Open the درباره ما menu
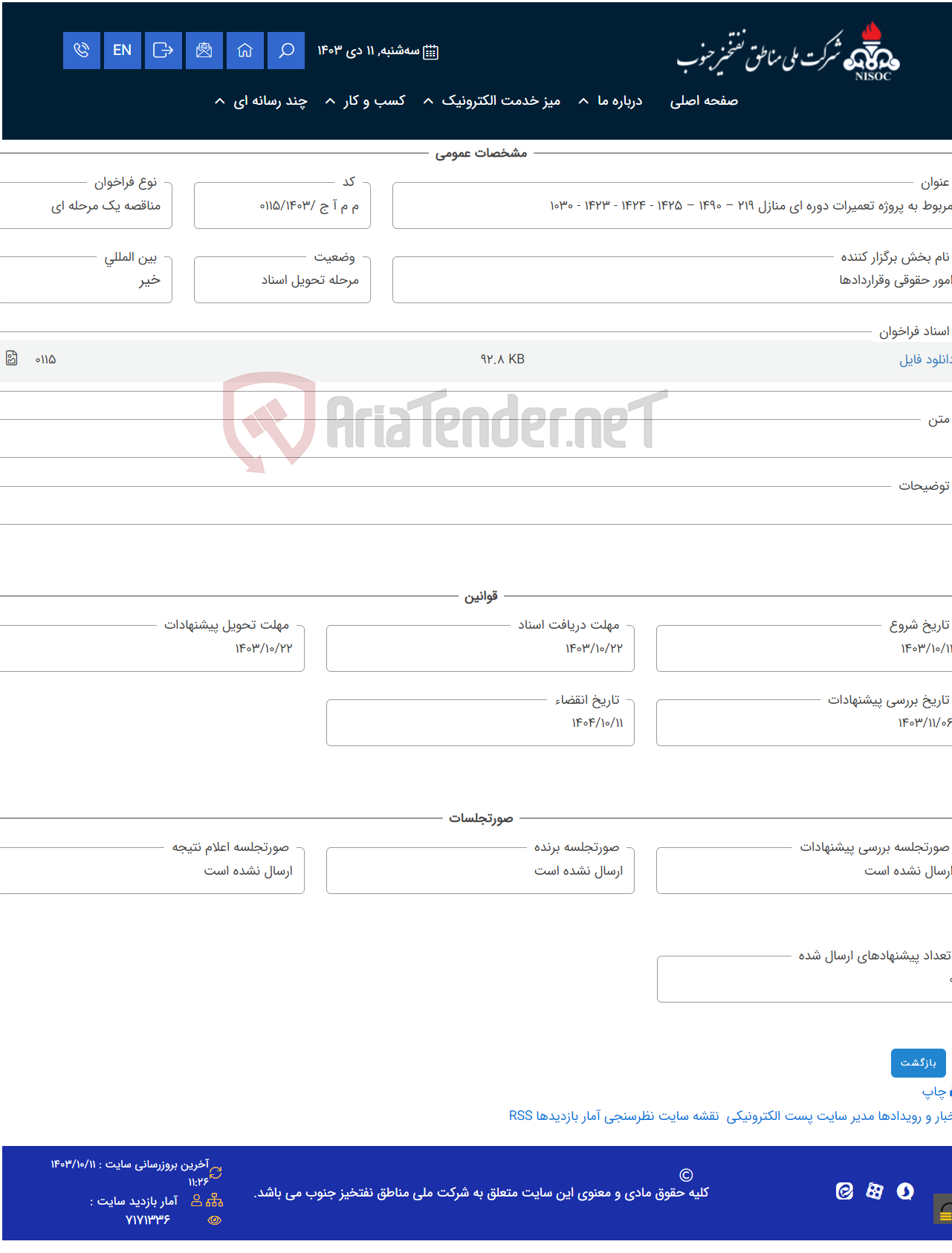Image resolution: width=952 pixels, height=1253 pixels. [x=620, y=101]
